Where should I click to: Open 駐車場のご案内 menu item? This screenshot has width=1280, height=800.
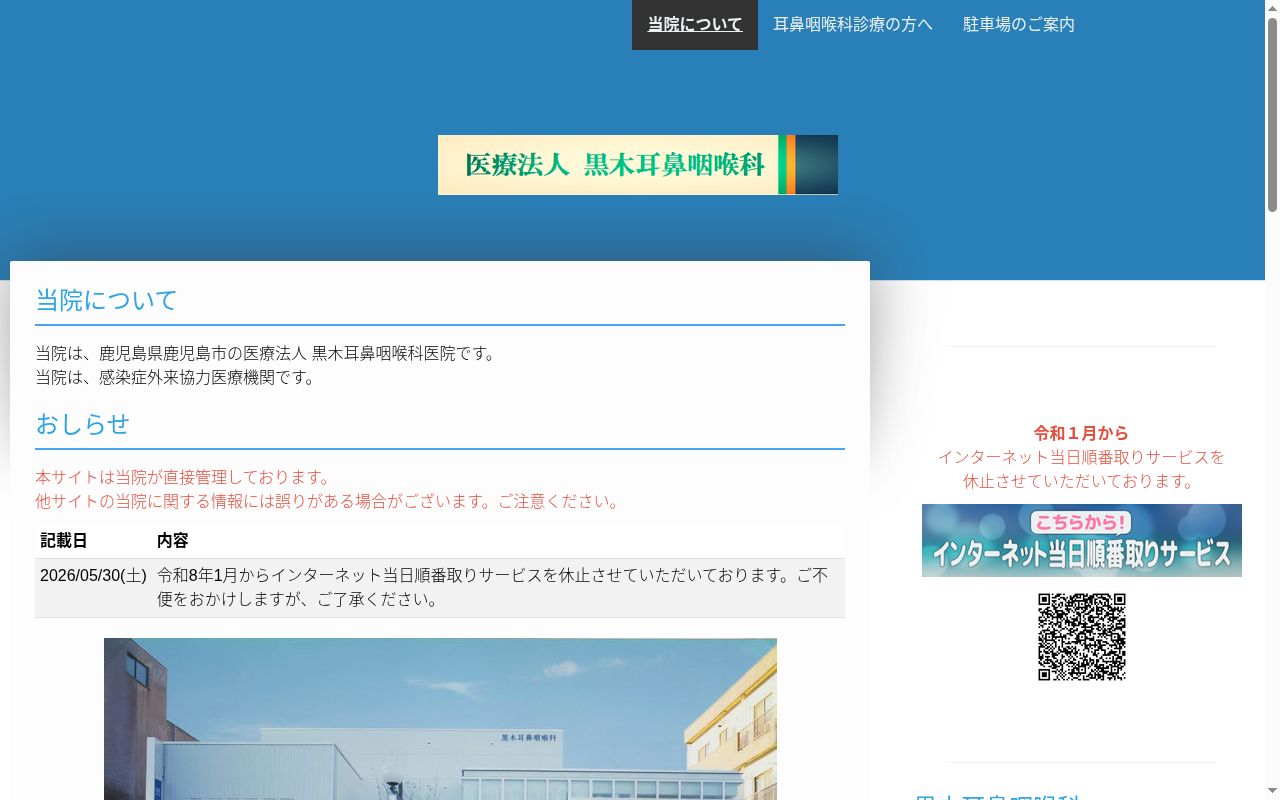(1019, 24)
